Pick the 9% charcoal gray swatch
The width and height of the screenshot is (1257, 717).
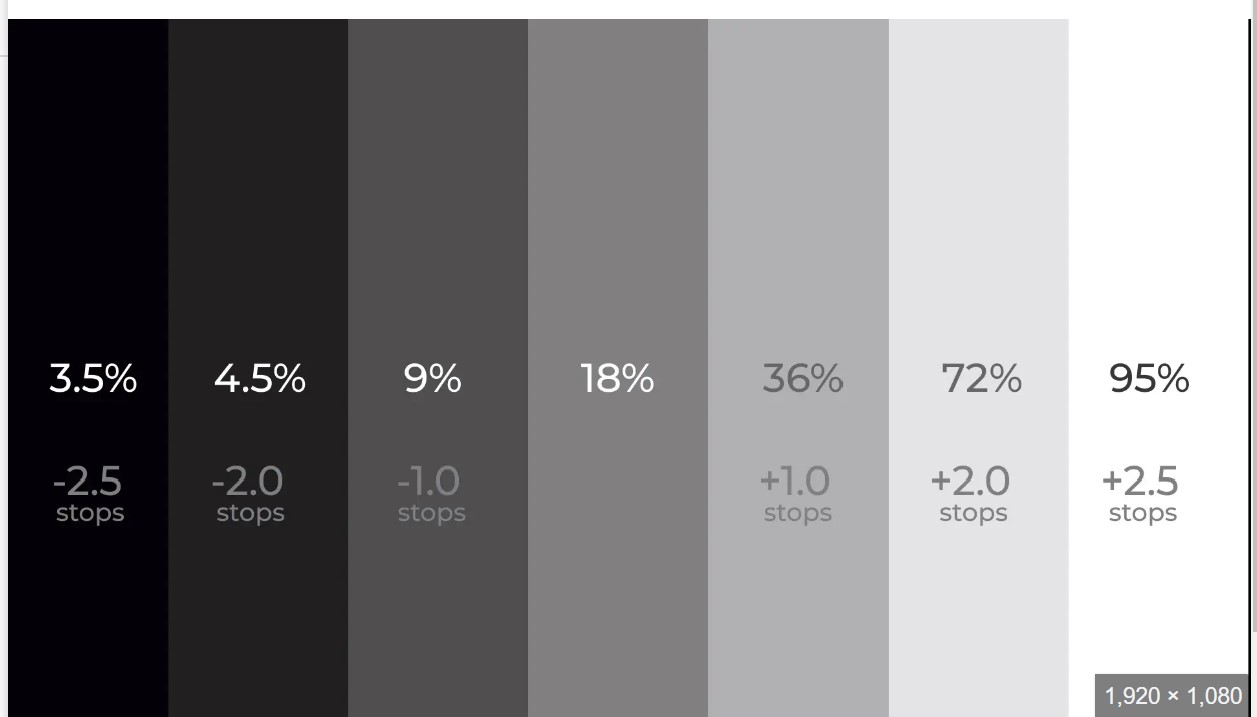(x=438, y=200)
